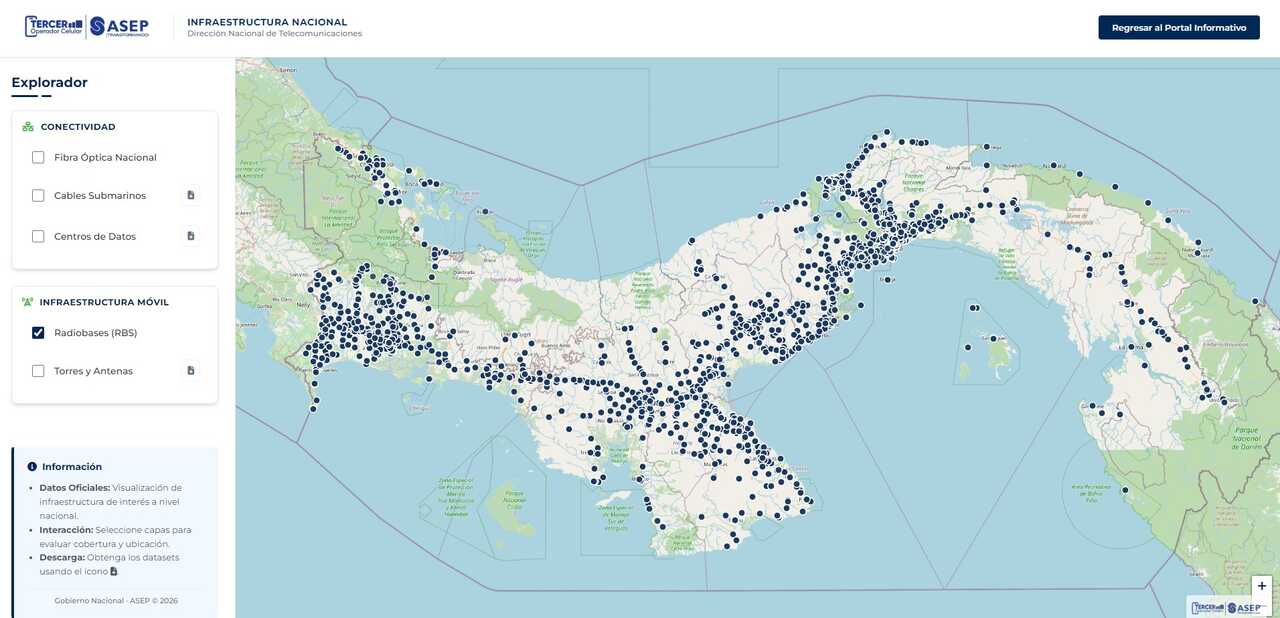
Task: Turn on the Centros de Datos checkbox
Action: click(38, 236)
